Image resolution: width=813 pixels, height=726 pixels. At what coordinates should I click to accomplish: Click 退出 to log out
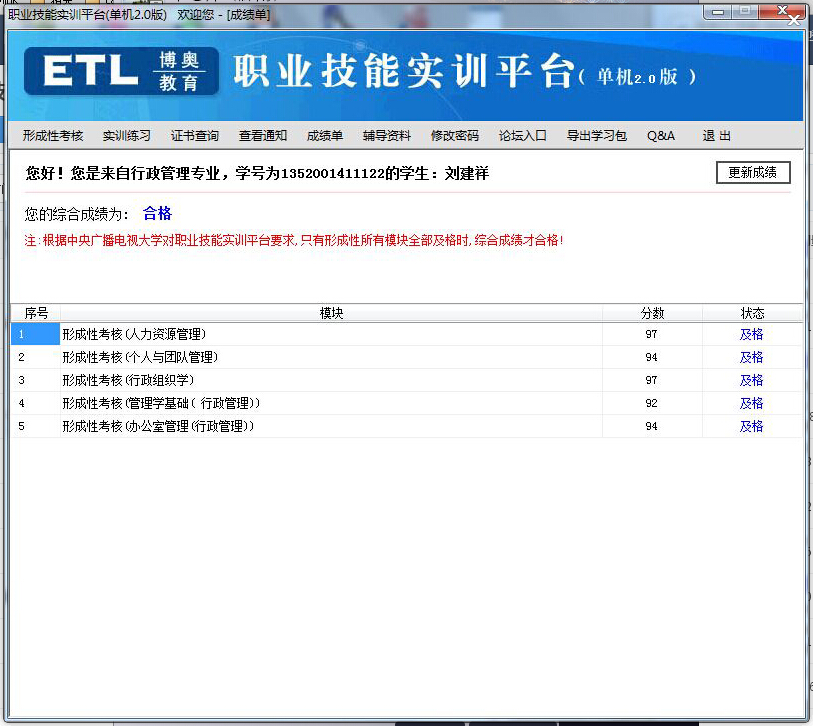click(x=716, y=136)
